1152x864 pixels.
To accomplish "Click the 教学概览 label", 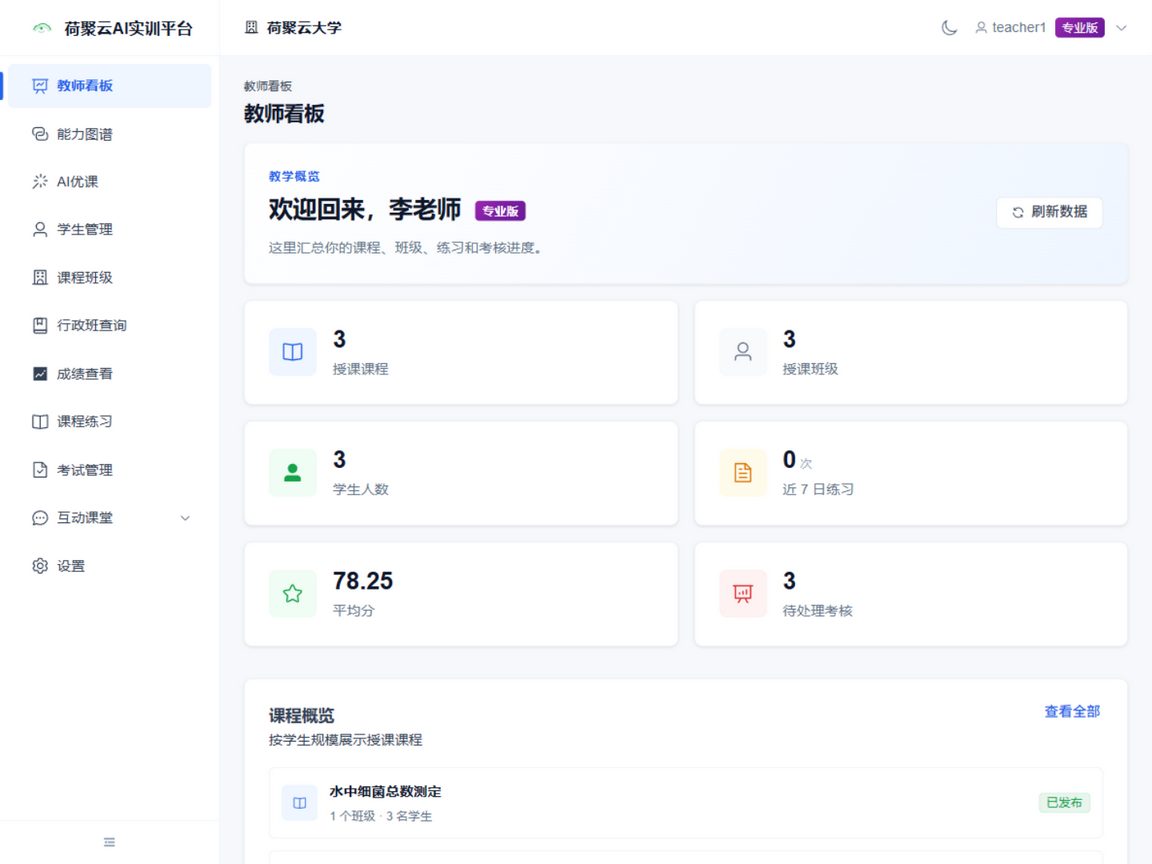I will (x=294, y=176).
